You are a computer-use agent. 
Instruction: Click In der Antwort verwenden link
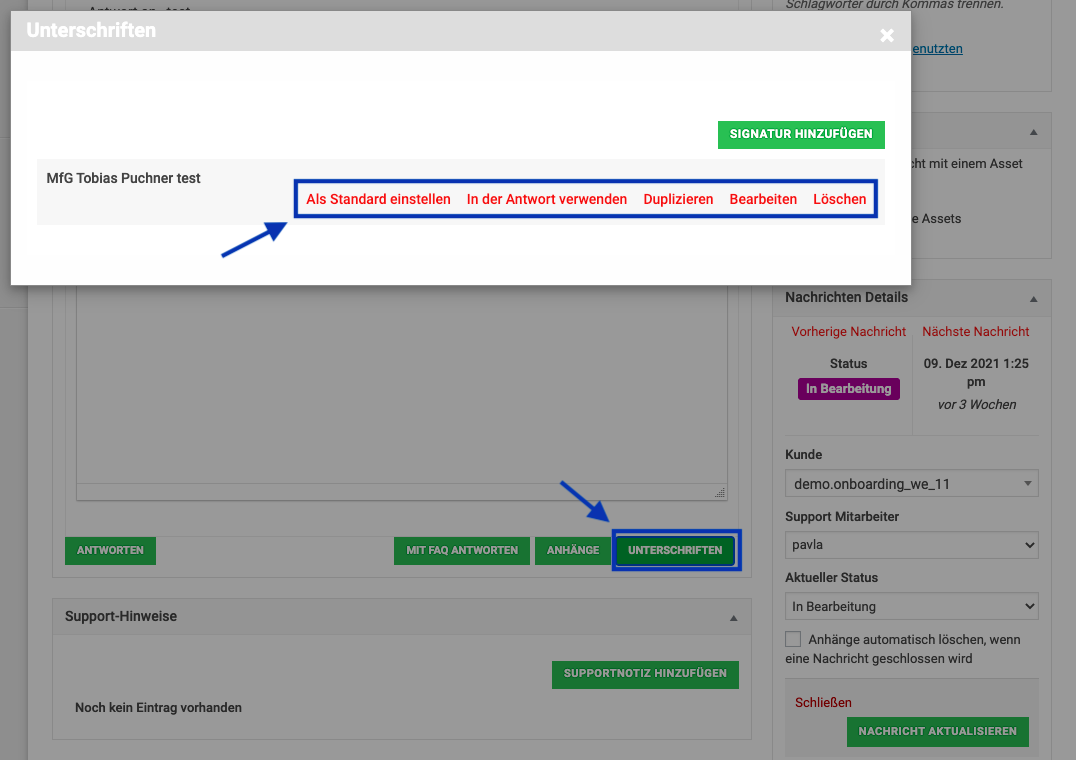tap(546, 199)
